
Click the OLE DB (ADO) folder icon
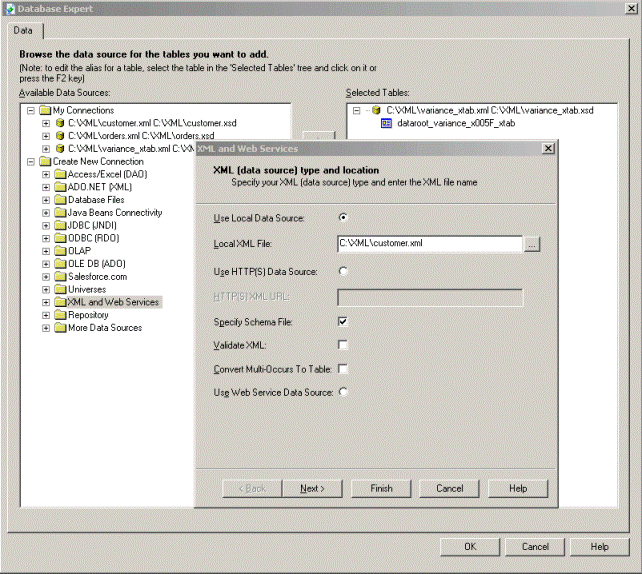click(x=60, y=264)
